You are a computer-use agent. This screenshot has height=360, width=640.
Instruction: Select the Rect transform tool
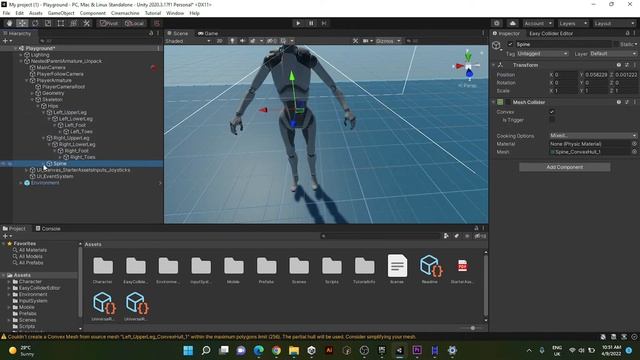click(x=61, y=23)
